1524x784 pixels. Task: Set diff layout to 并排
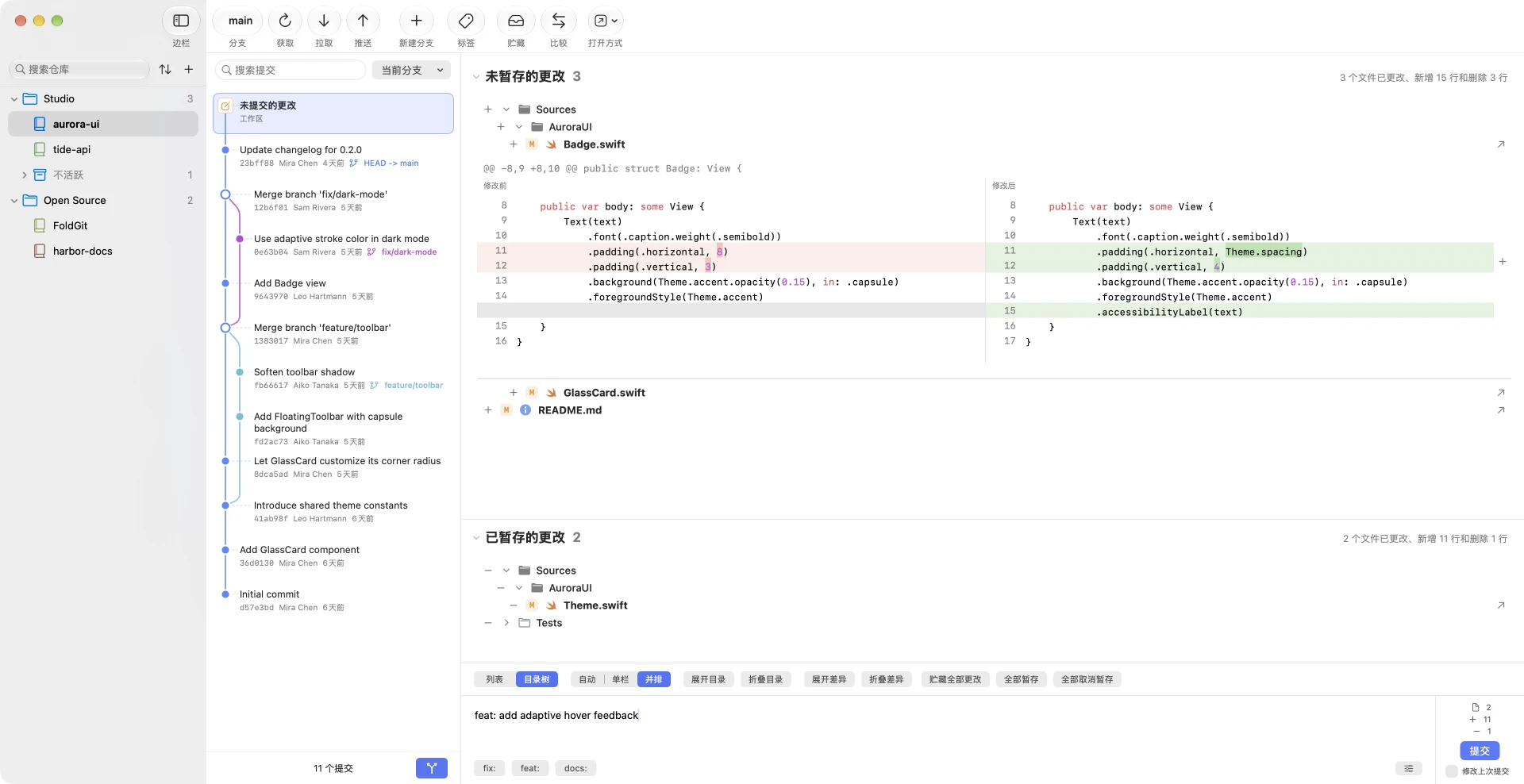(654, 679)
